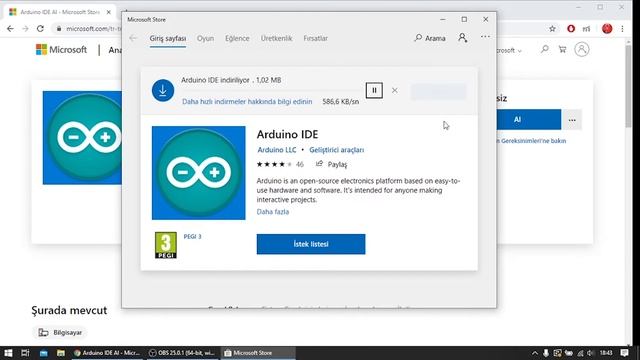This screenshot has height=360, width=640.
Task: Pause the Arduino IDE download
Action: pos(374,90)
